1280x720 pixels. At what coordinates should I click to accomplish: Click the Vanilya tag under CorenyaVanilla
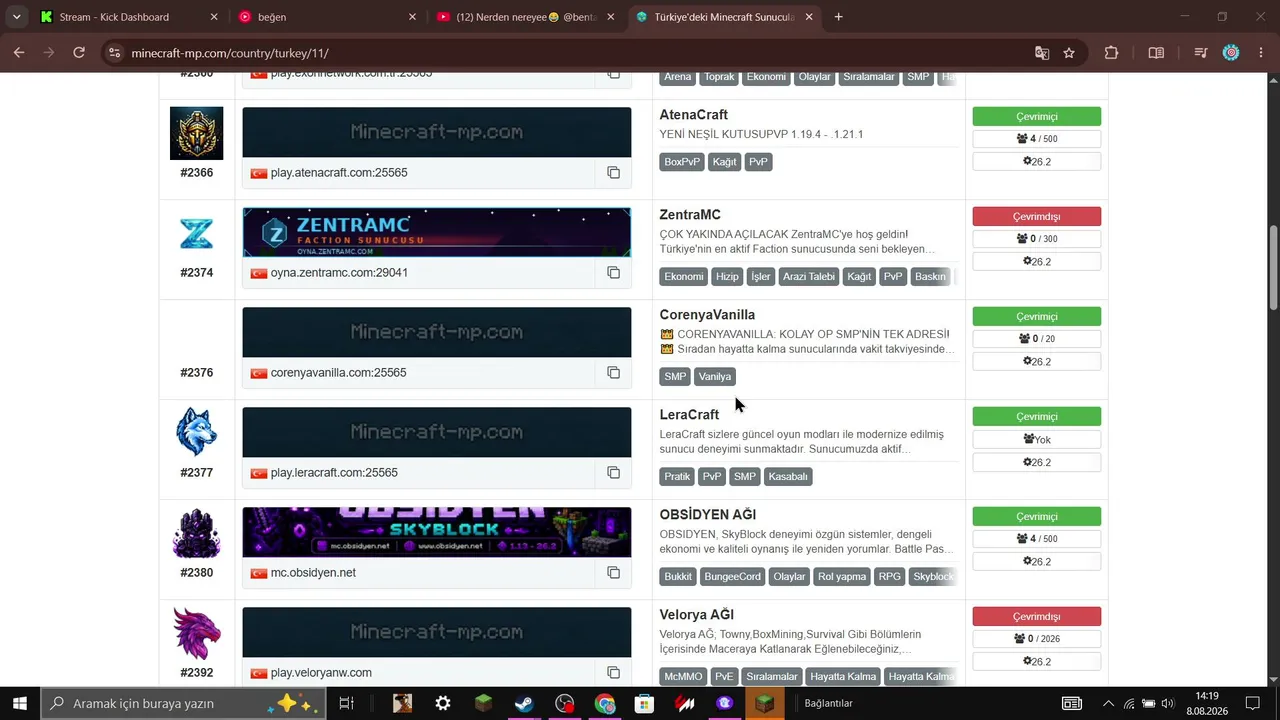(x=715, y=377)
